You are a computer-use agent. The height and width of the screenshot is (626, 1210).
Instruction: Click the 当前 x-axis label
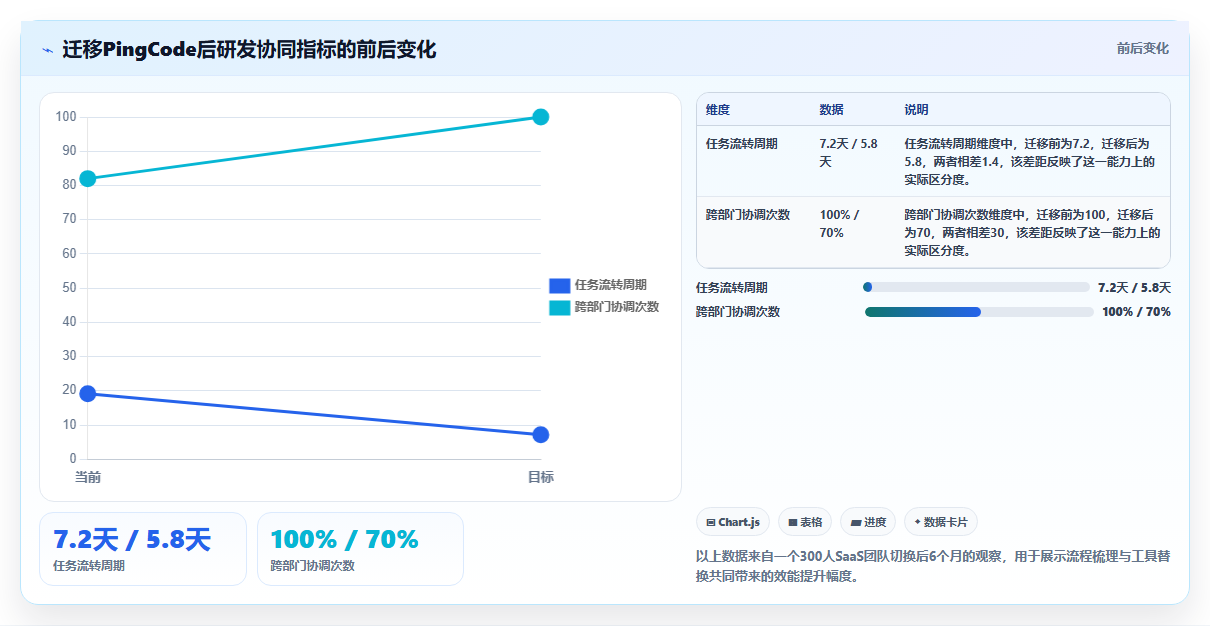point(88,477)
